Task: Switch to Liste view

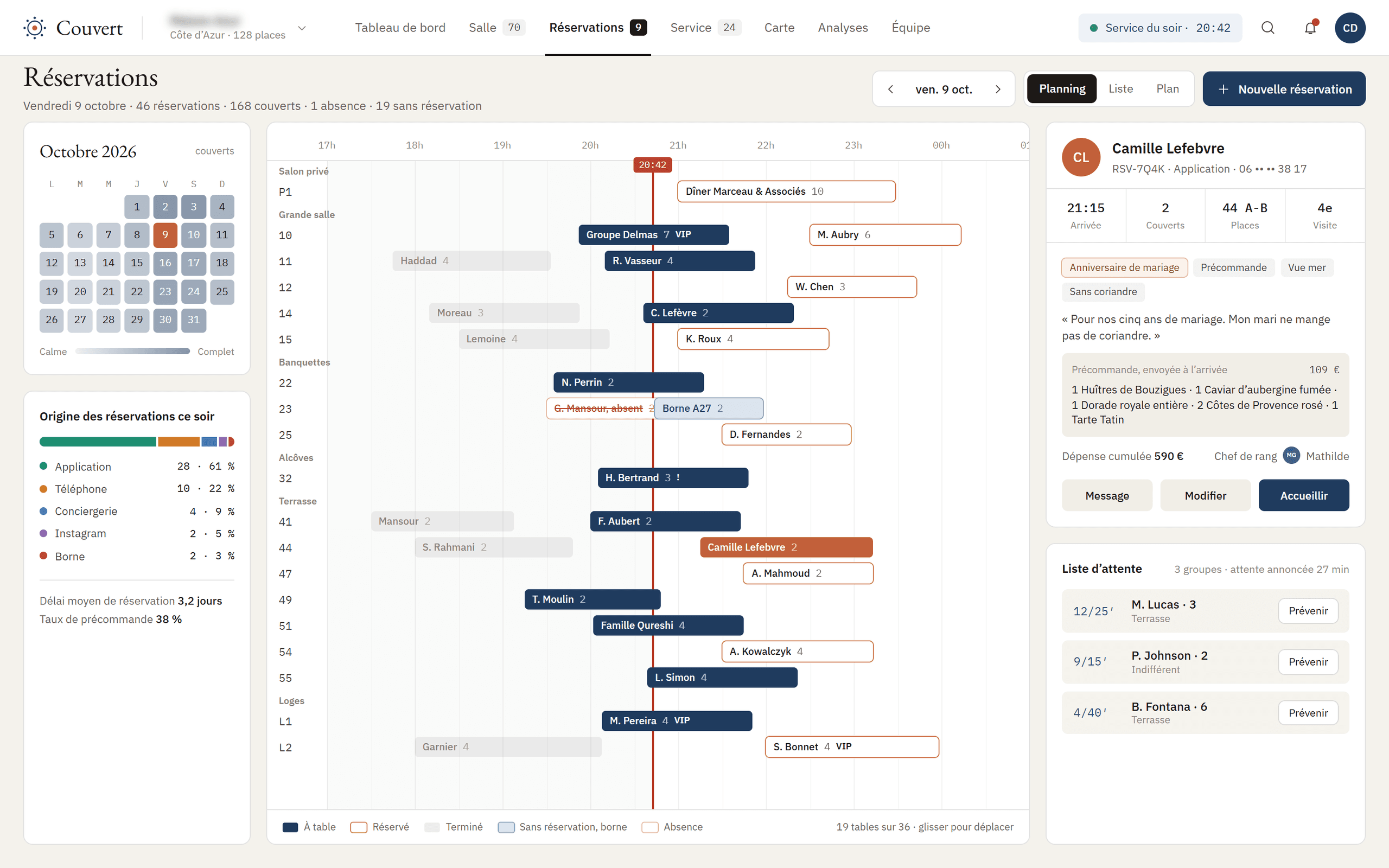Action: 1120,89
